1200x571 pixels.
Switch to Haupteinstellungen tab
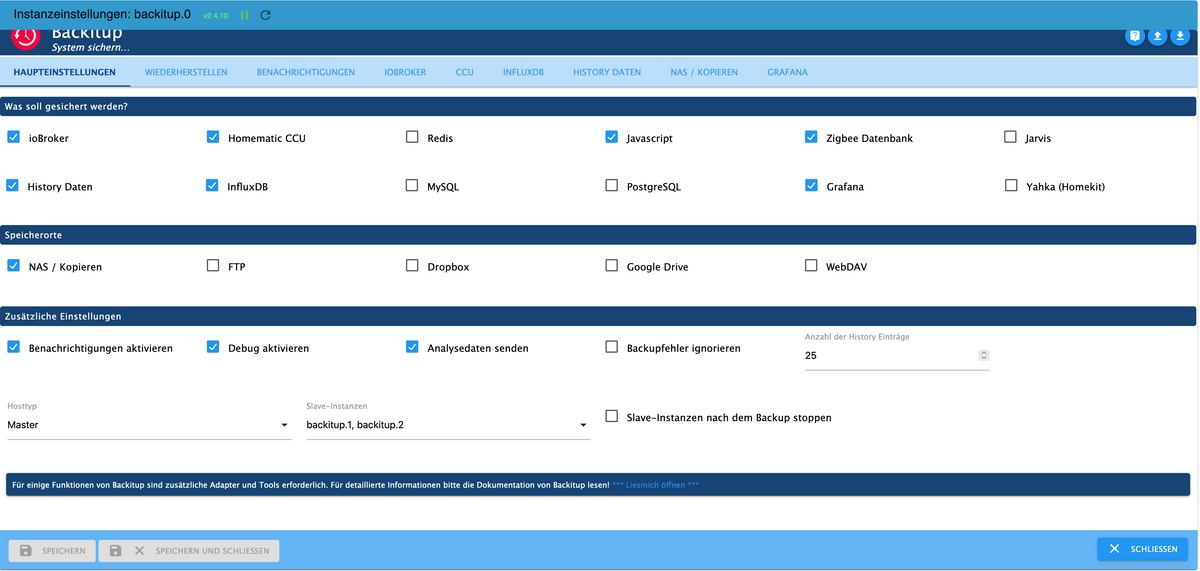pos(65,72)
